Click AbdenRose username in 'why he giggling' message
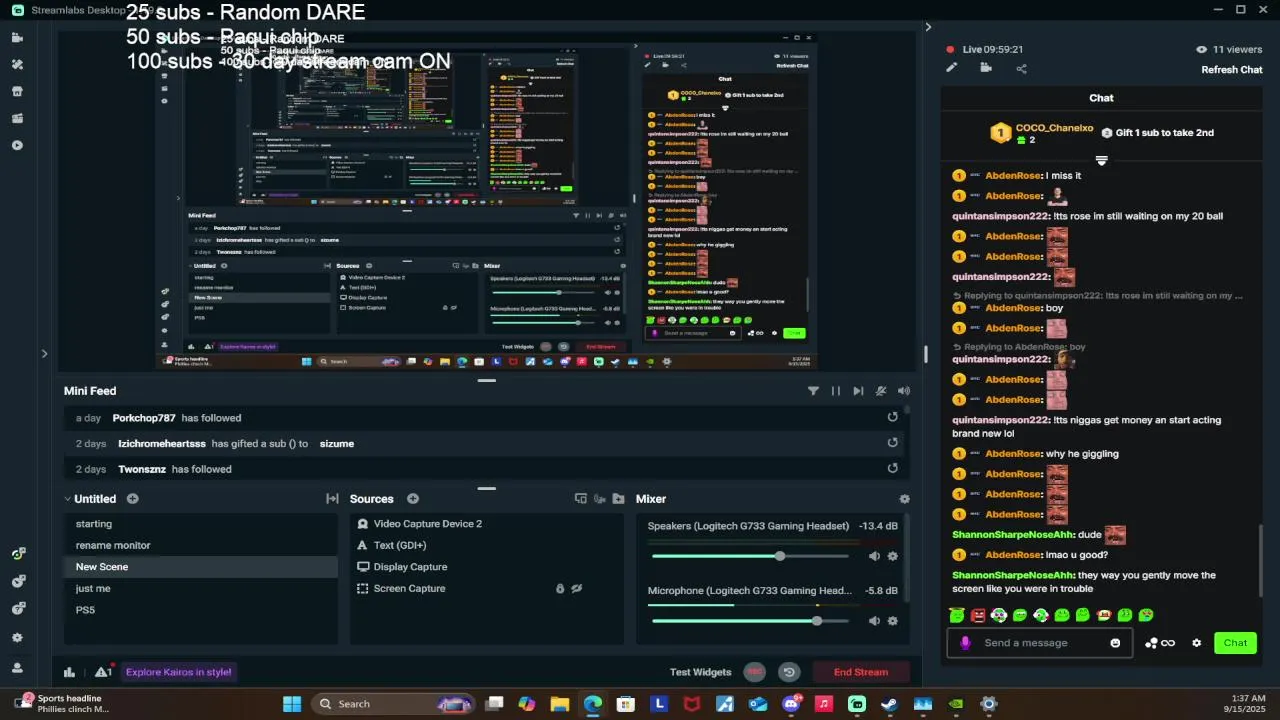Viewport: 1280px width, 720px height. pyautogui.click(x=1013, y=454)
